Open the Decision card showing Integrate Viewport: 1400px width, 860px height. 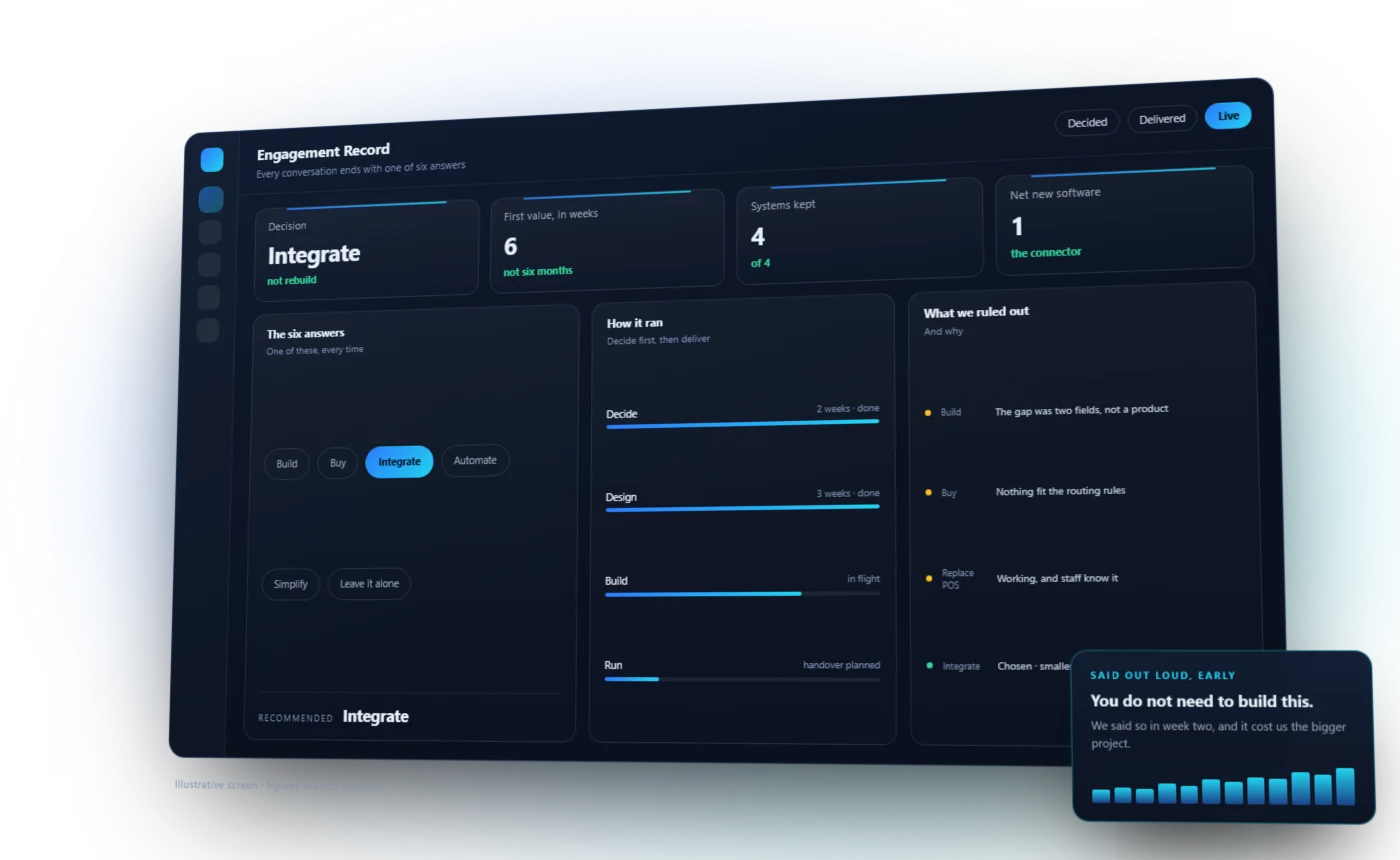click(x=366, y=251)
